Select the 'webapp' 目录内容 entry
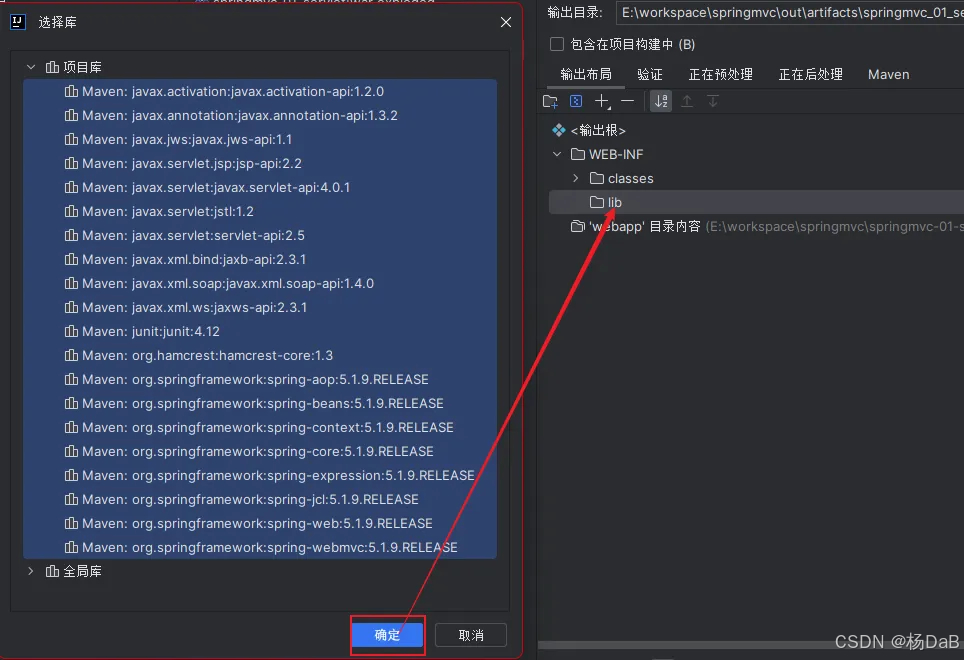This screenshot has height=660, width=964. pyautogui.click(x=644, y=226)
